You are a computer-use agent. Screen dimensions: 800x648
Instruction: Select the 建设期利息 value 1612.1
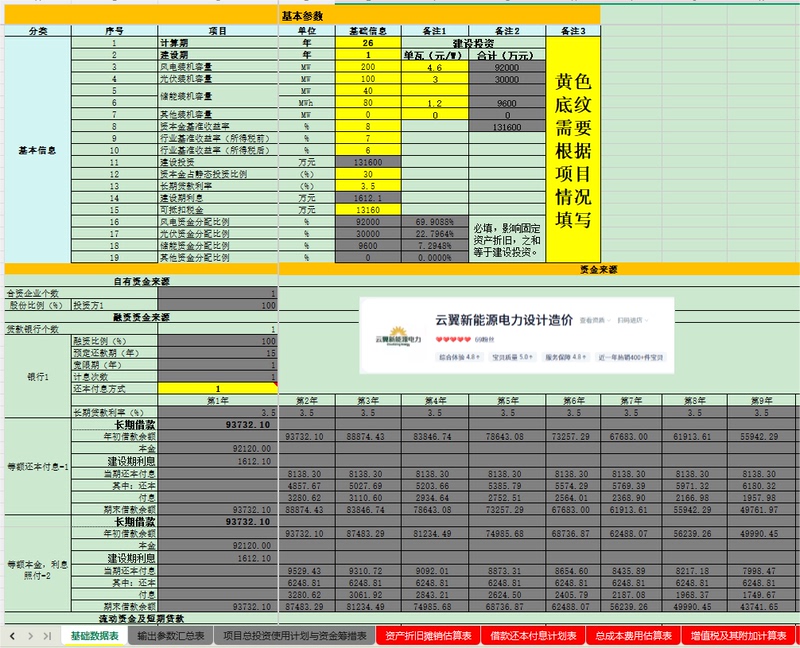click(x=368, y=198)
